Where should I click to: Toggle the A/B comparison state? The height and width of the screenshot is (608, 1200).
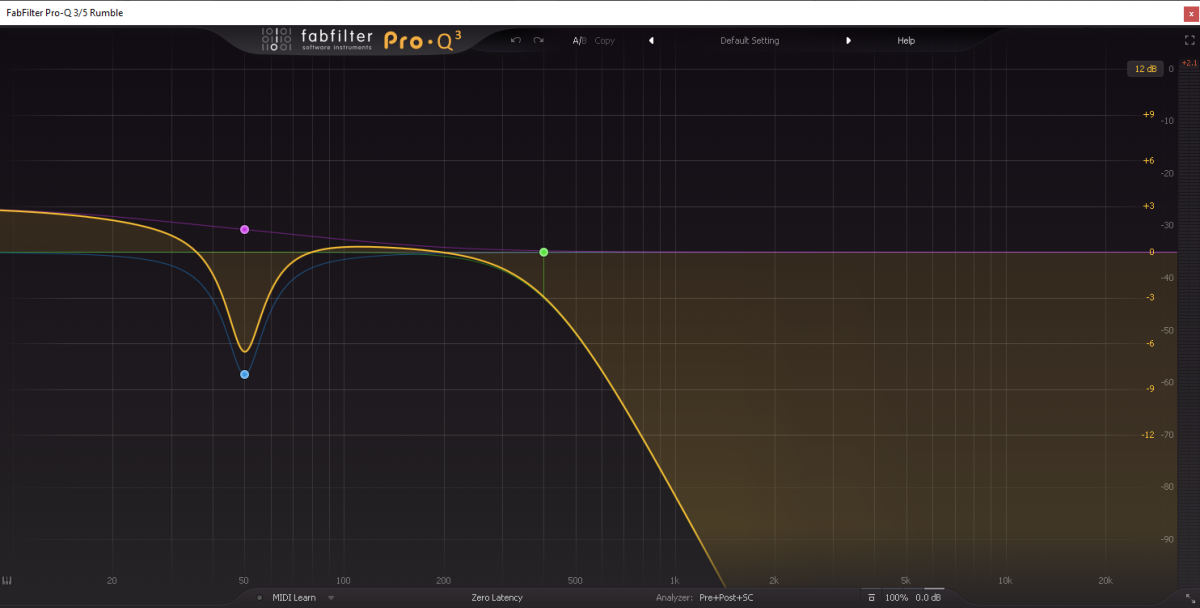pyautogui.click(x=579, y=41)
